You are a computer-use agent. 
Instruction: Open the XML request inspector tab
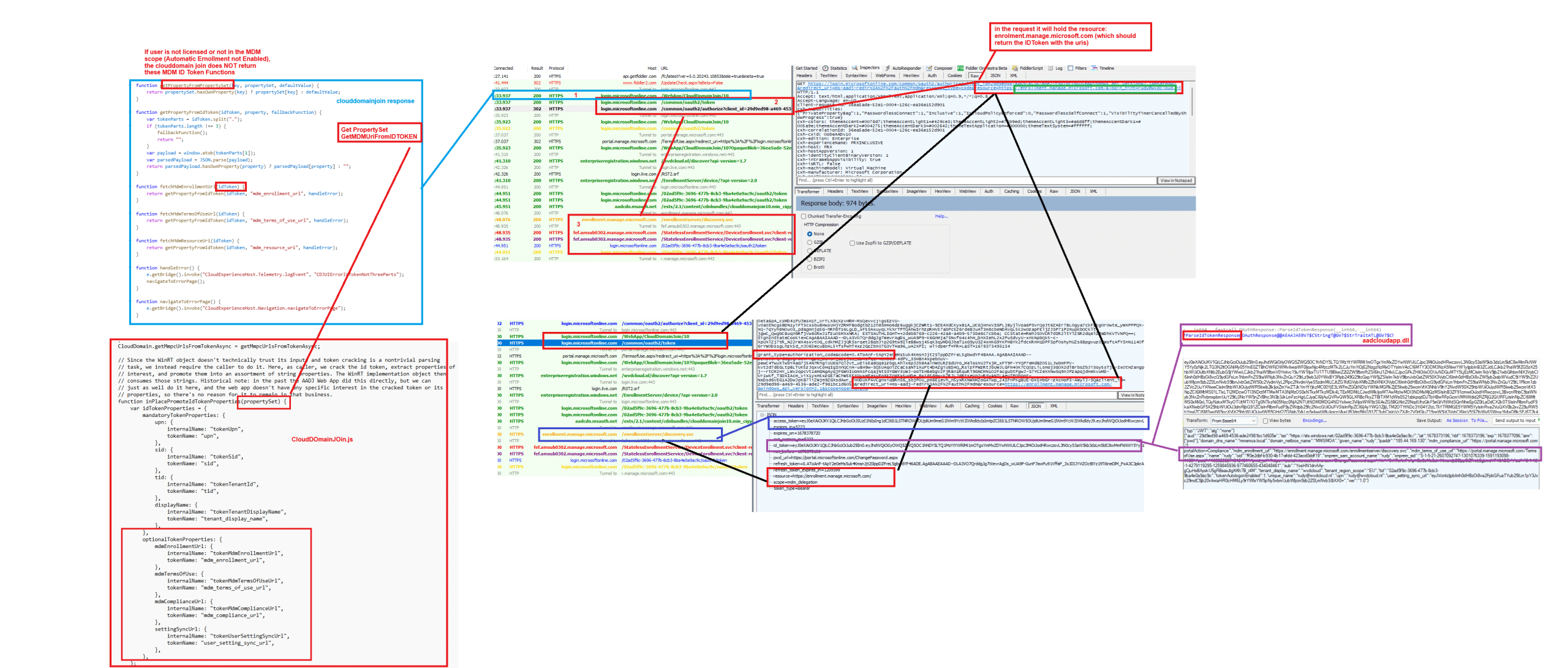(1013, 75)
